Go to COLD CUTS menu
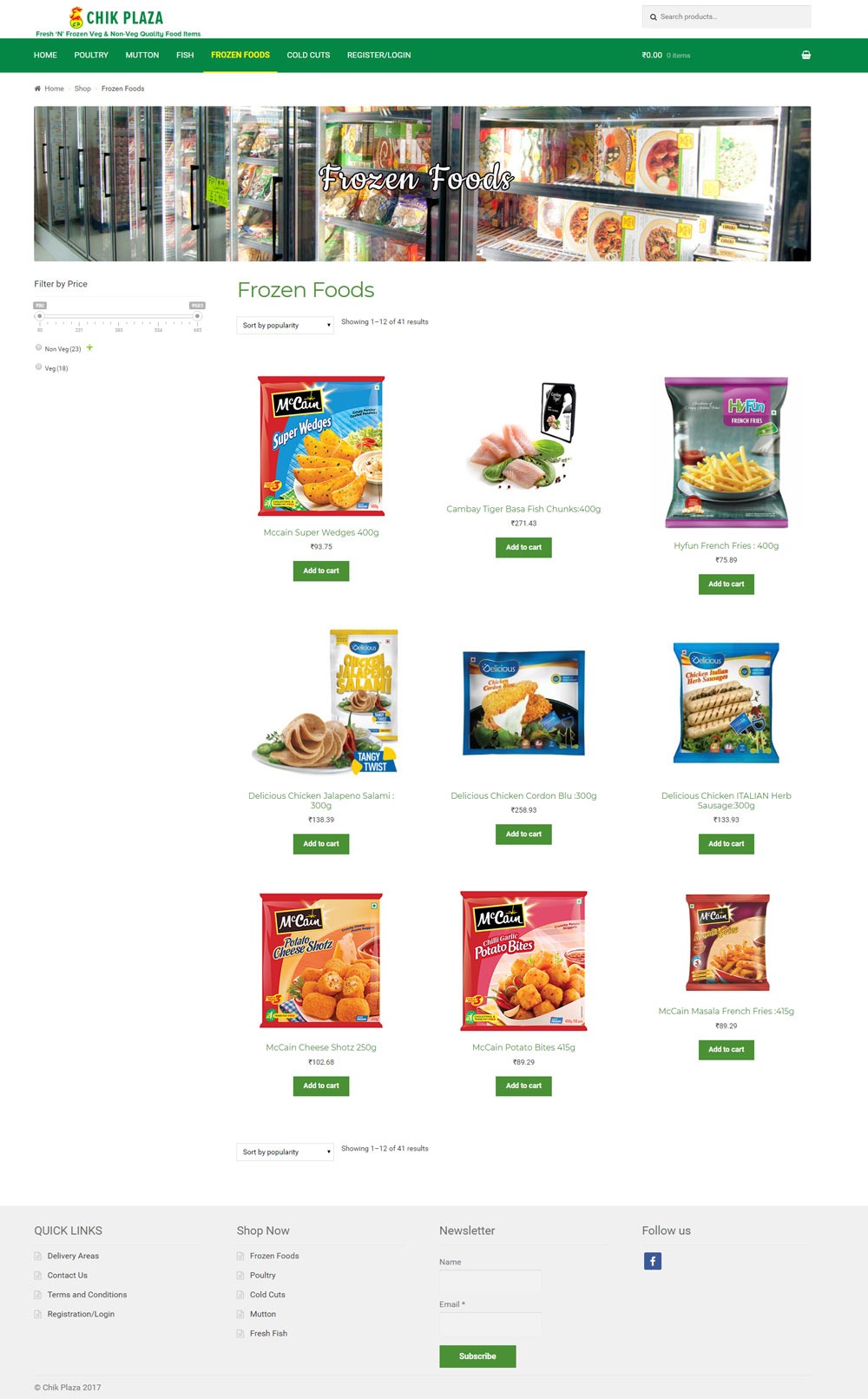Viewport: 868px width, 1399px height. click(308, 55)
